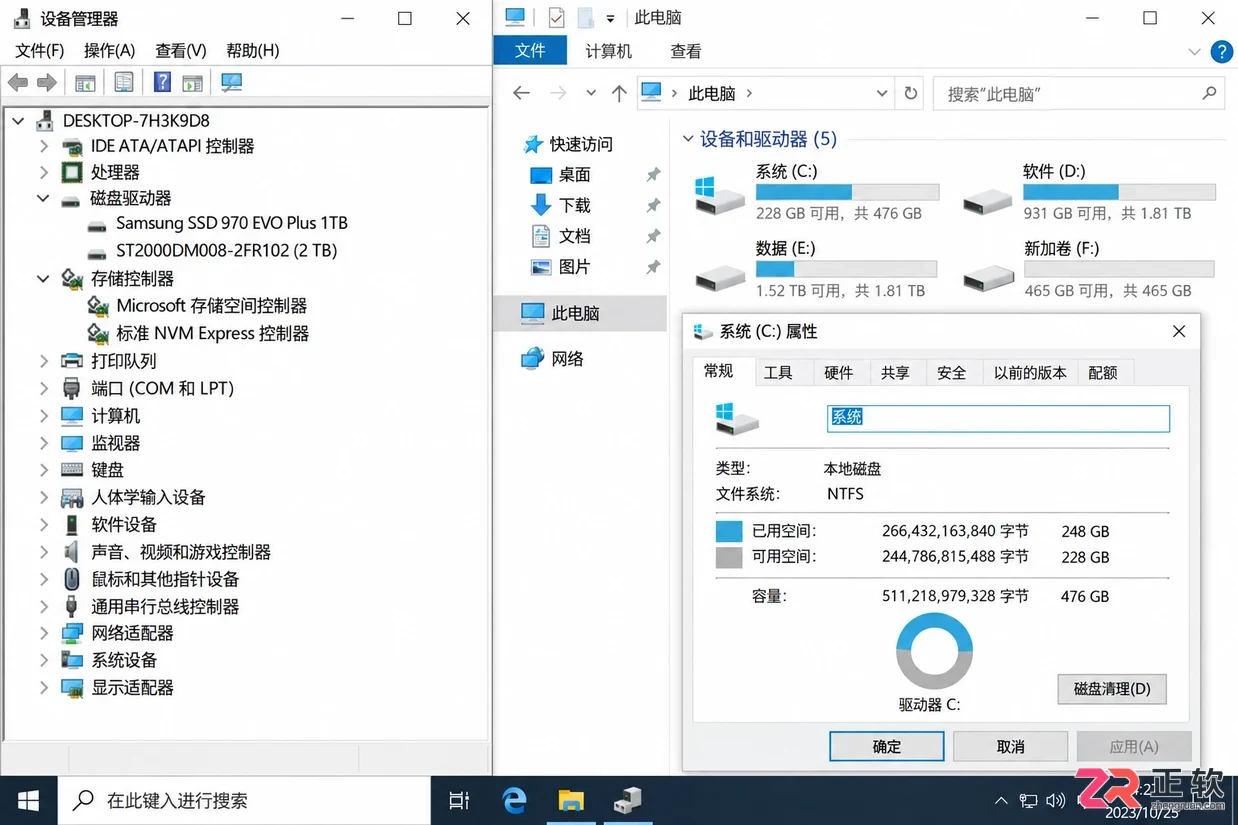The image size is (1238, 825).
Task: Open recent locations dropdown in File Explorer
Action: [591, 94]
